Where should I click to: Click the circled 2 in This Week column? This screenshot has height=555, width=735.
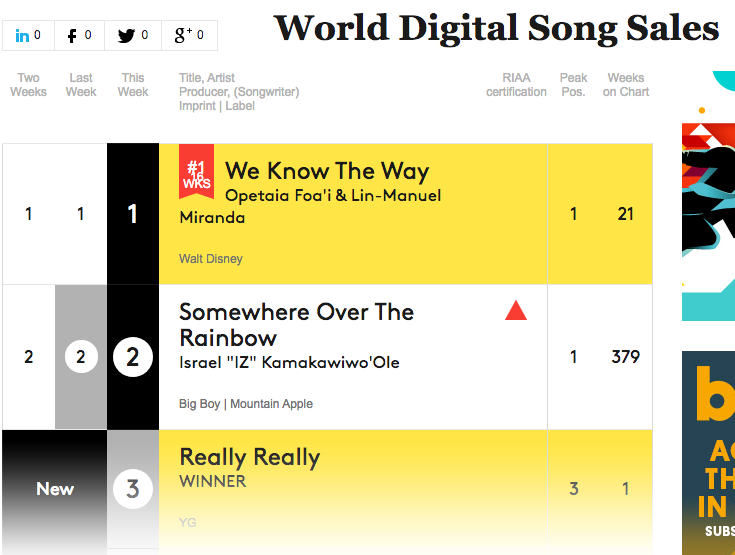133,357
